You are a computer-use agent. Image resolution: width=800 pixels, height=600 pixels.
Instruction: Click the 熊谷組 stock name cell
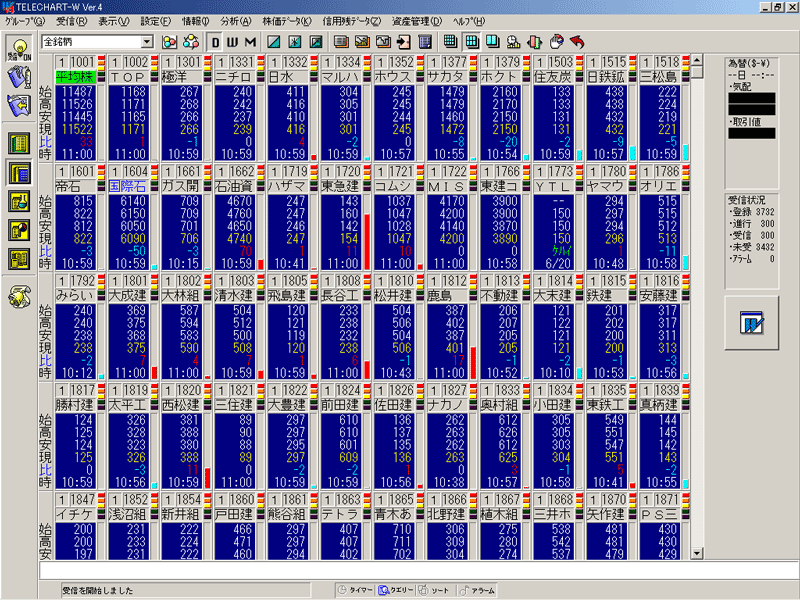pos(288,515)
